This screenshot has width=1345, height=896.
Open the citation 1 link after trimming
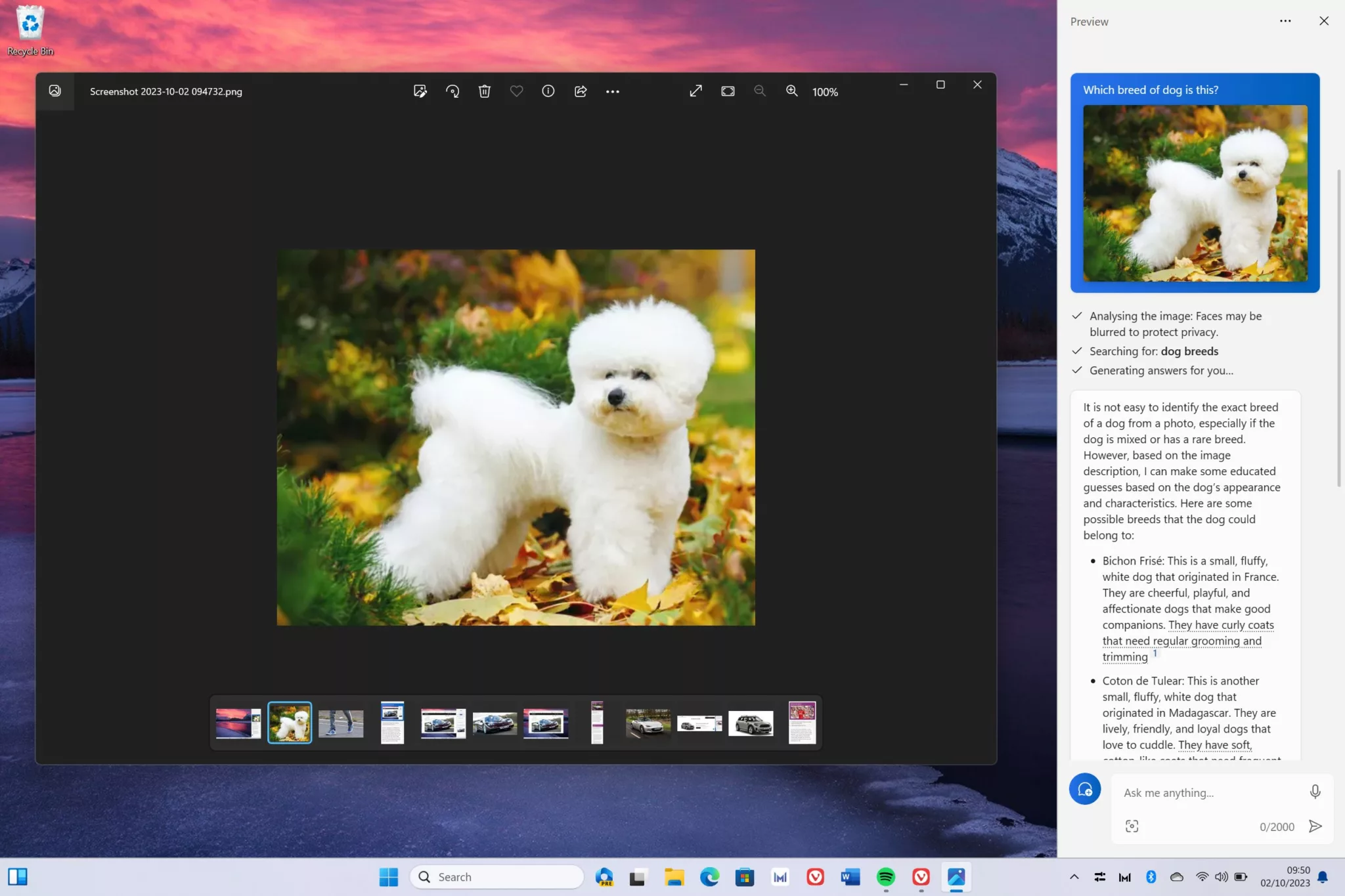[x=1155, y=653]
